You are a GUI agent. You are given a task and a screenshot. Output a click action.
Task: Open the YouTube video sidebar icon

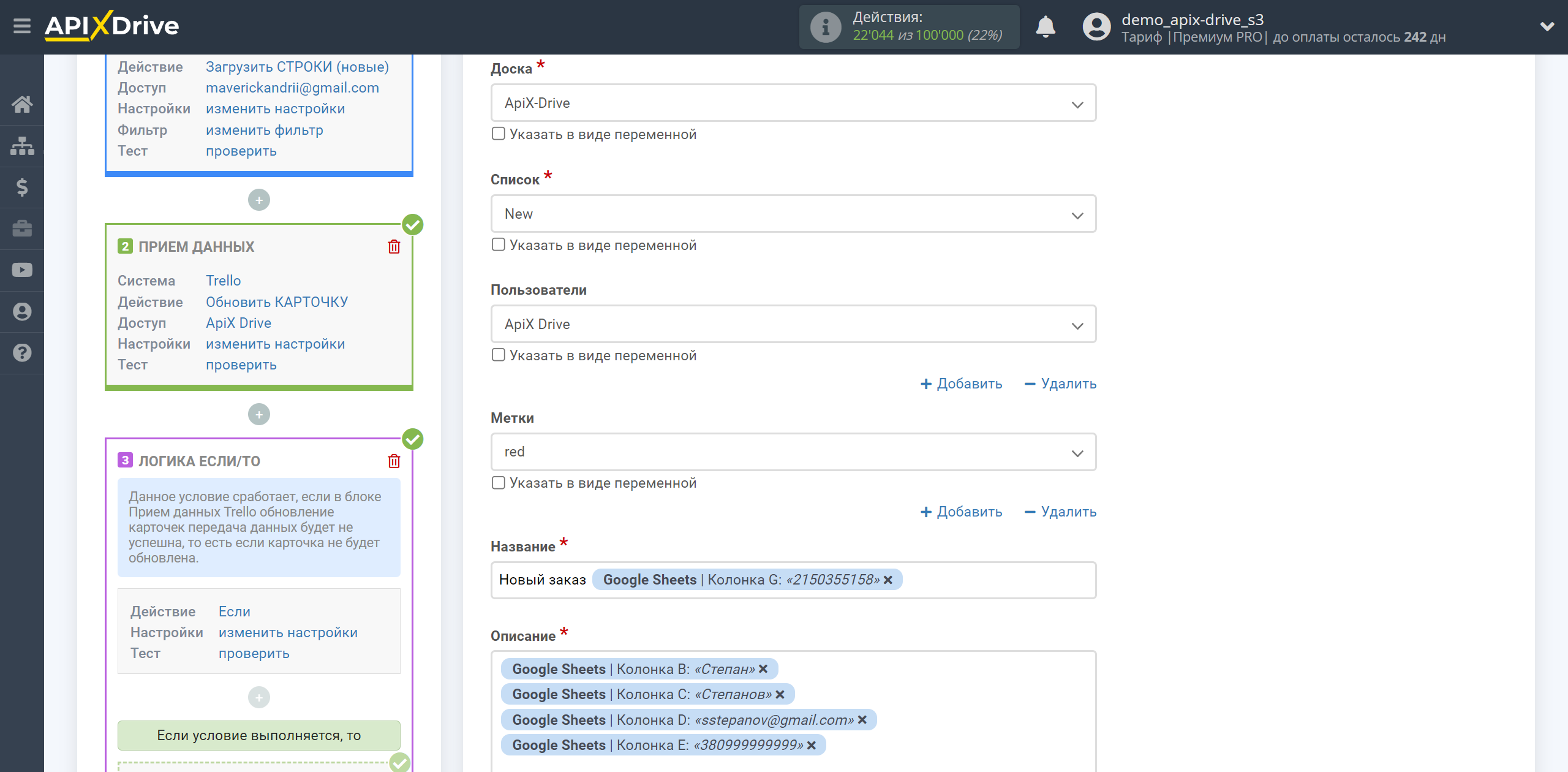22,270
